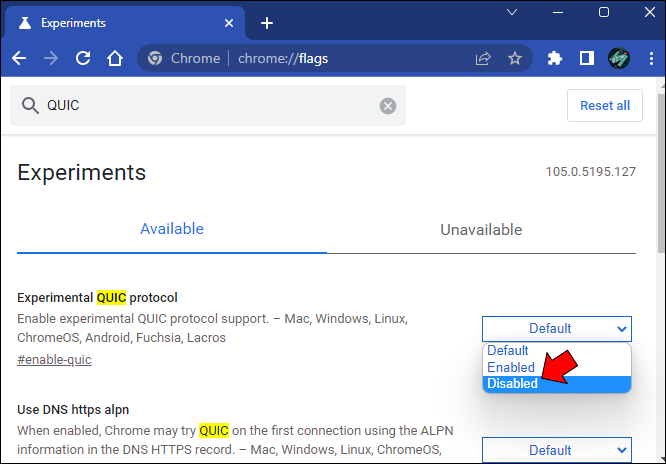Screen dimensions: 666x464
Task: Switch to the Available tab
Action: coord(172,230)
